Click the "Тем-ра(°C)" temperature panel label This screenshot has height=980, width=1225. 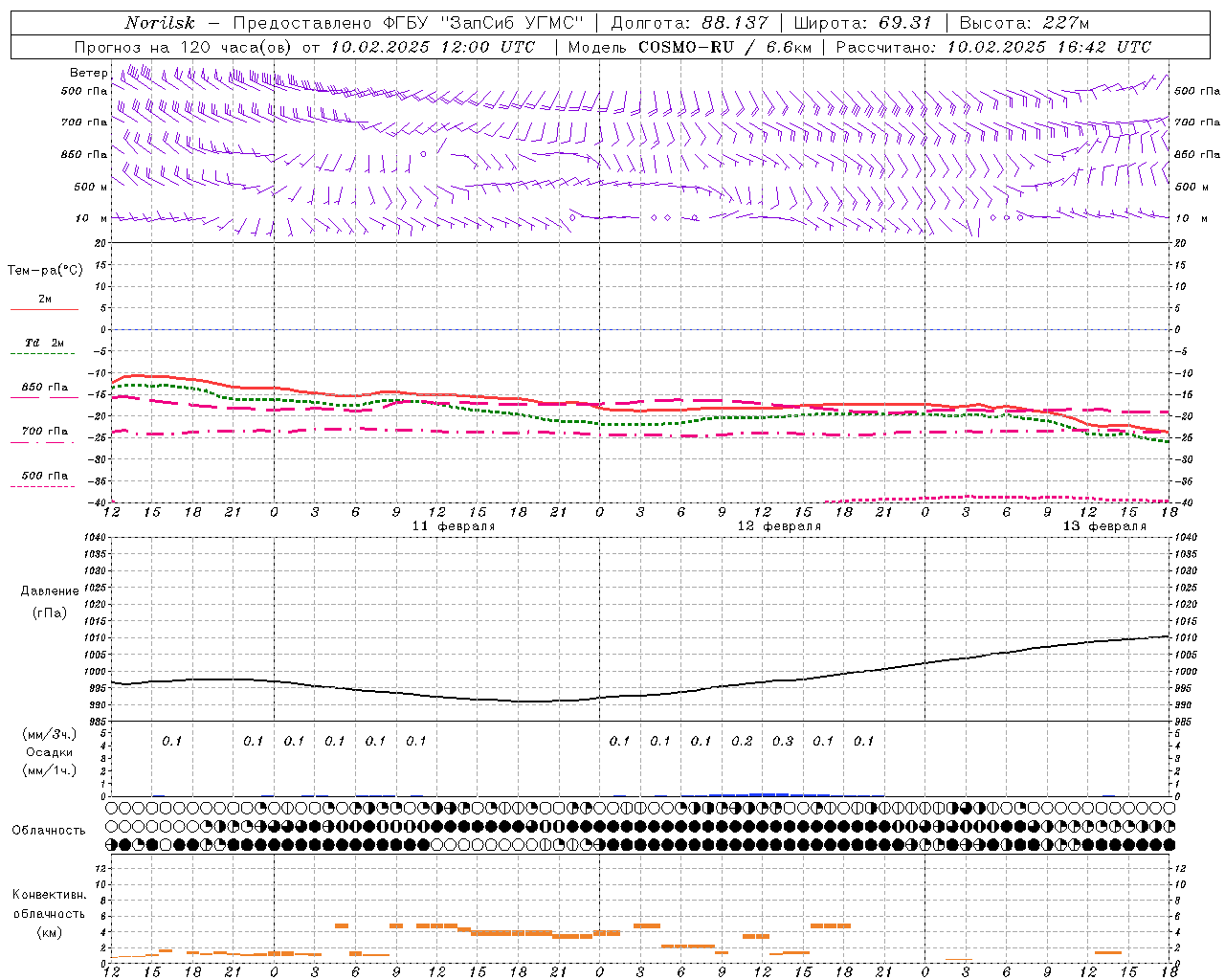(45, 271)
